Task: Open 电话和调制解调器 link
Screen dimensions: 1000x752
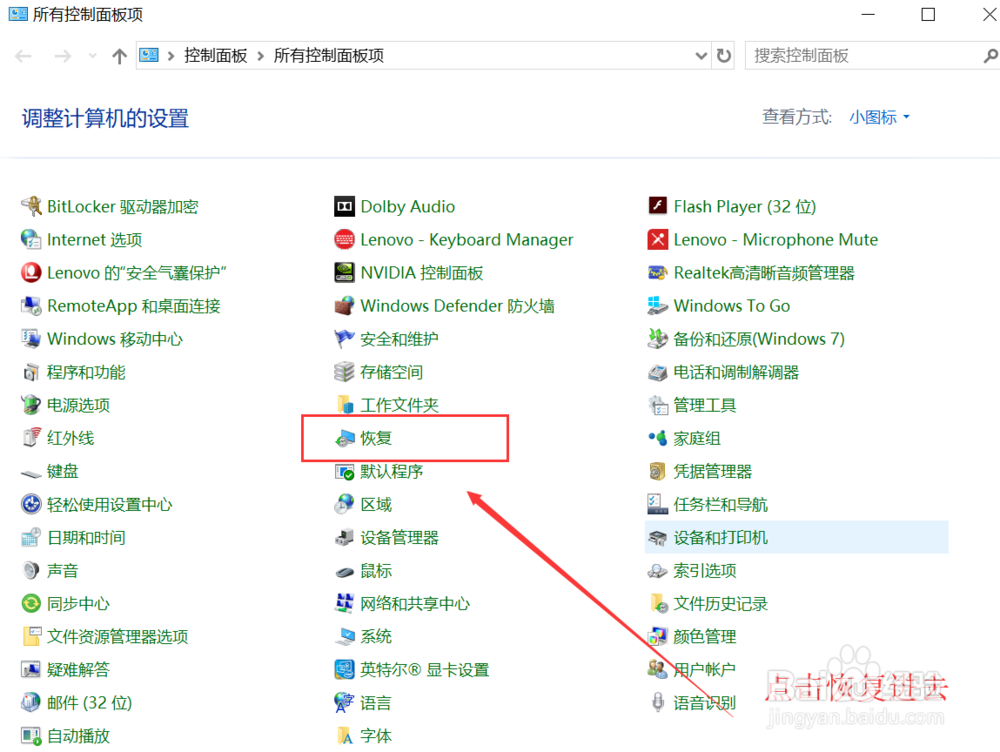Action: coord(736,372)
